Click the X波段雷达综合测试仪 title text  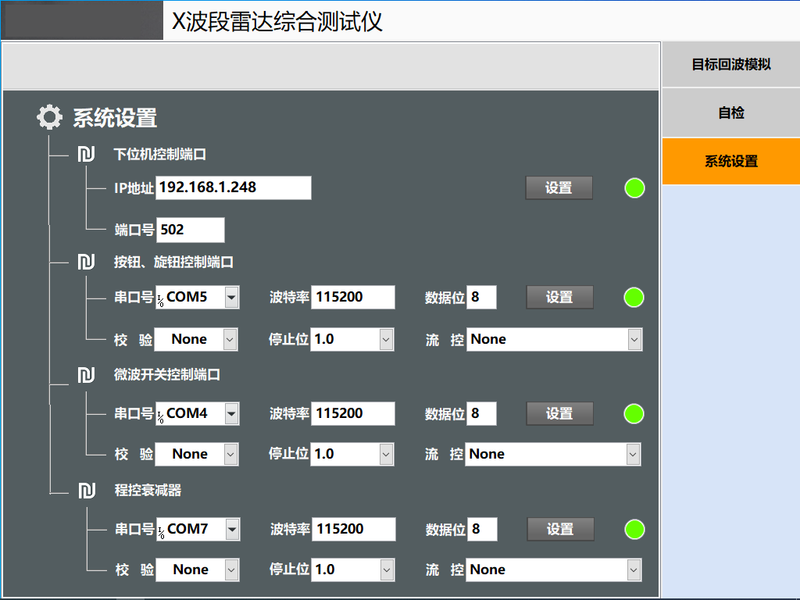(x=277, y=22)
